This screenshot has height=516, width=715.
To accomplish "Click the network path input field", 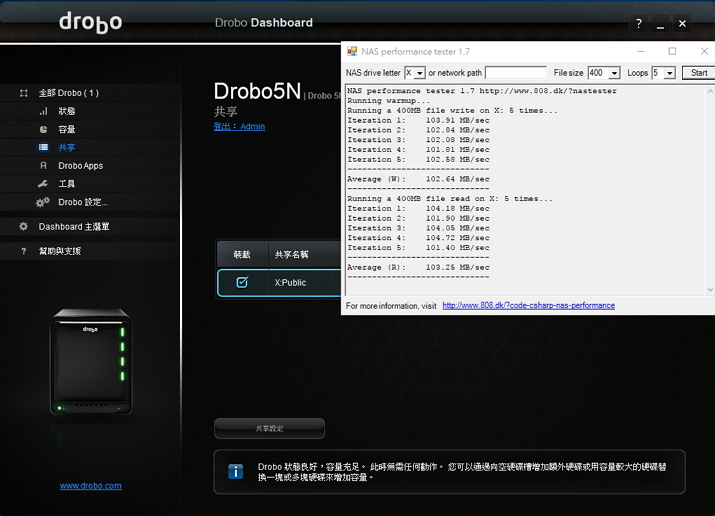I will [x=516, y=73].
